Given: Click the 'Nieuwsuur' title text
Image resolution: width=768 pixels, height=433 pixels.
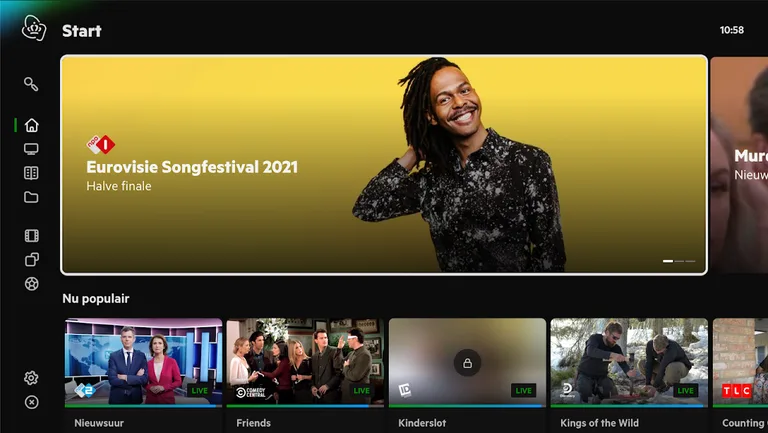Looking at the screenshot, I should click(x=99, y=423).
